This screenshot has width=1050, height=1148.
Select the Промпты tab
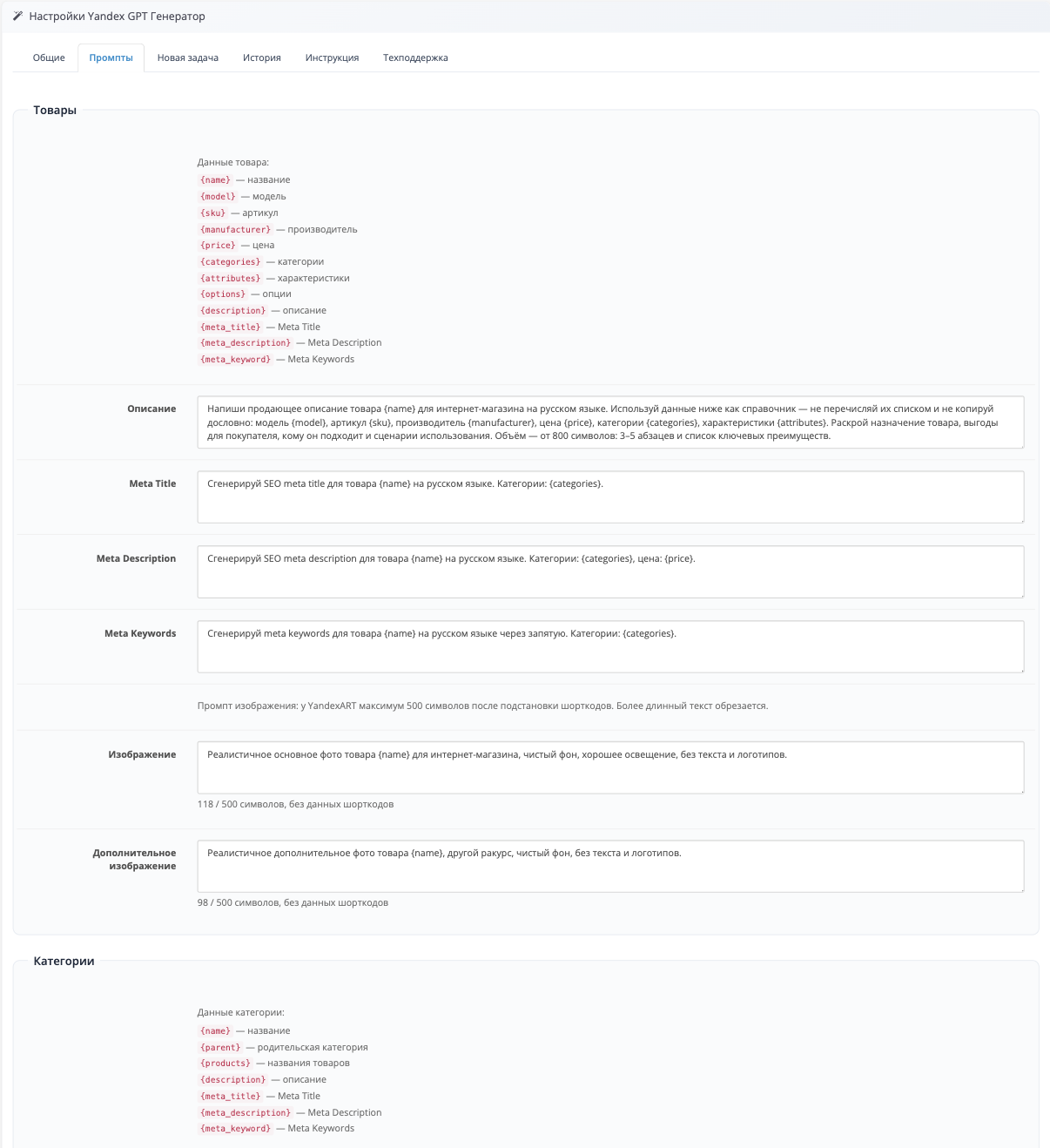pyautogui.click(x=111, y=57)
